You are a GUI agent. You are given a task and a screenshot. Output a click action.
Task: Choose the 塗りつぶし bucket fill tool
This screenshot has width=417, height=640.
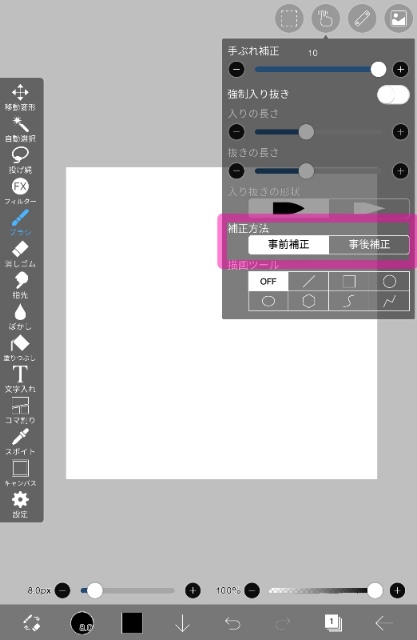(20, 348)
